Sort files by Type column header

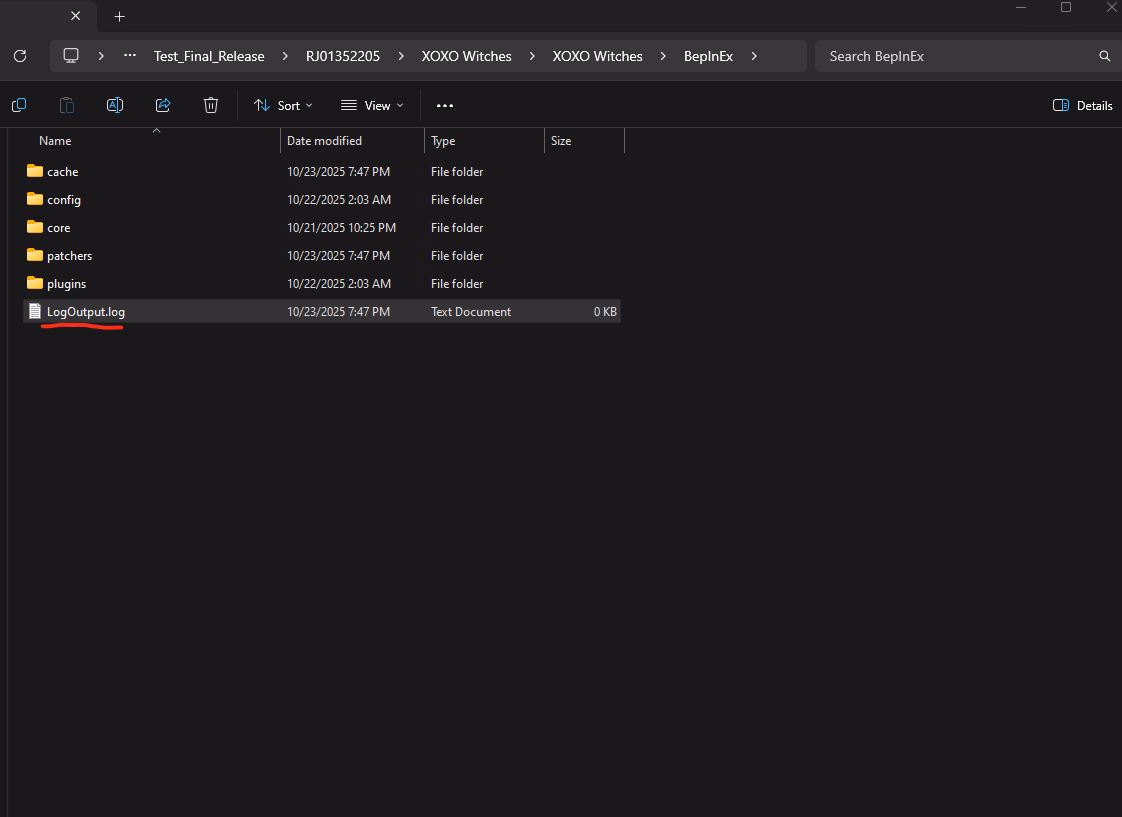point(443,141)
